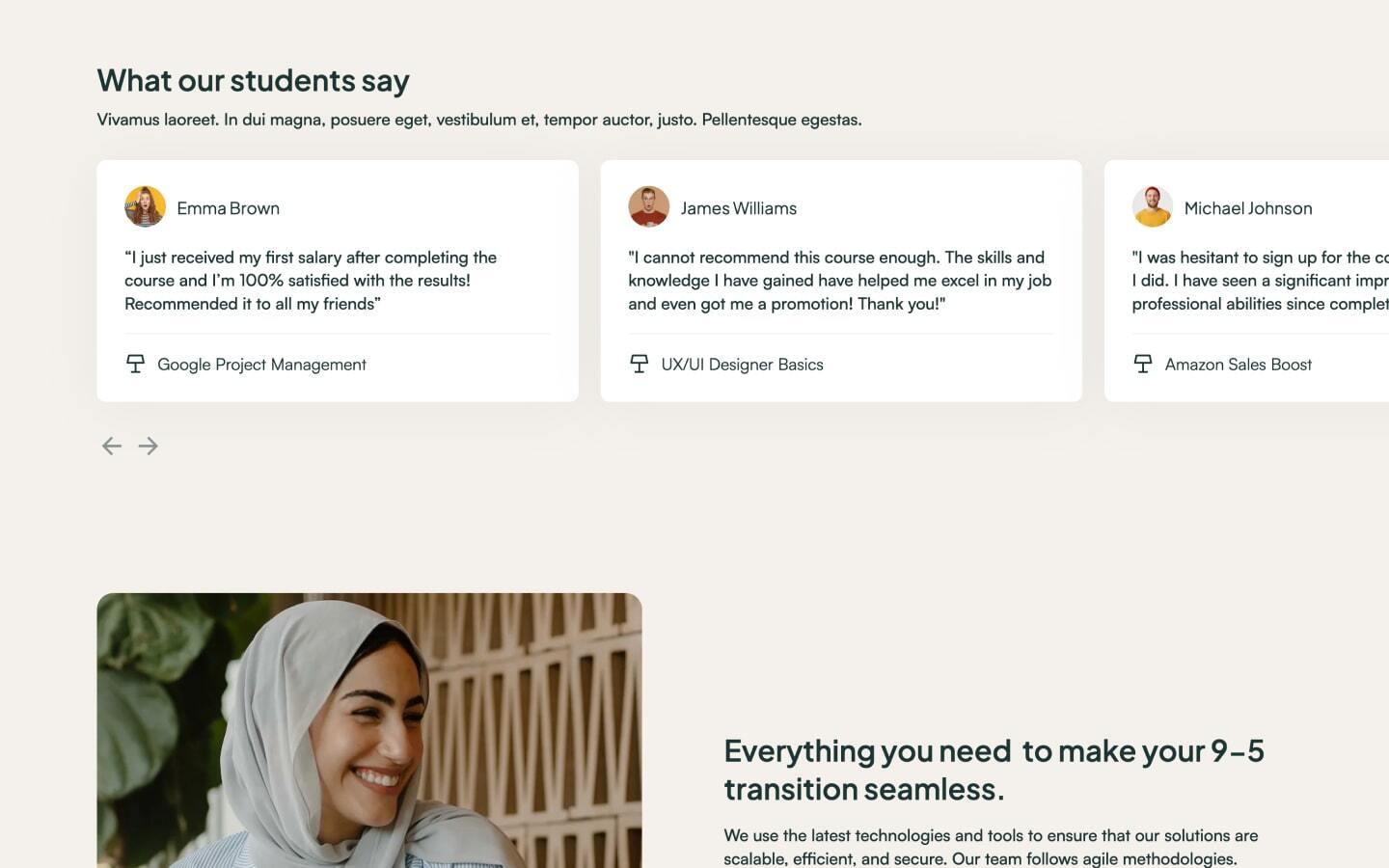This screenshot has height=868, width=1389.
Task: Select Michael Johnson's profile avatar
Action: (1153, 206)
